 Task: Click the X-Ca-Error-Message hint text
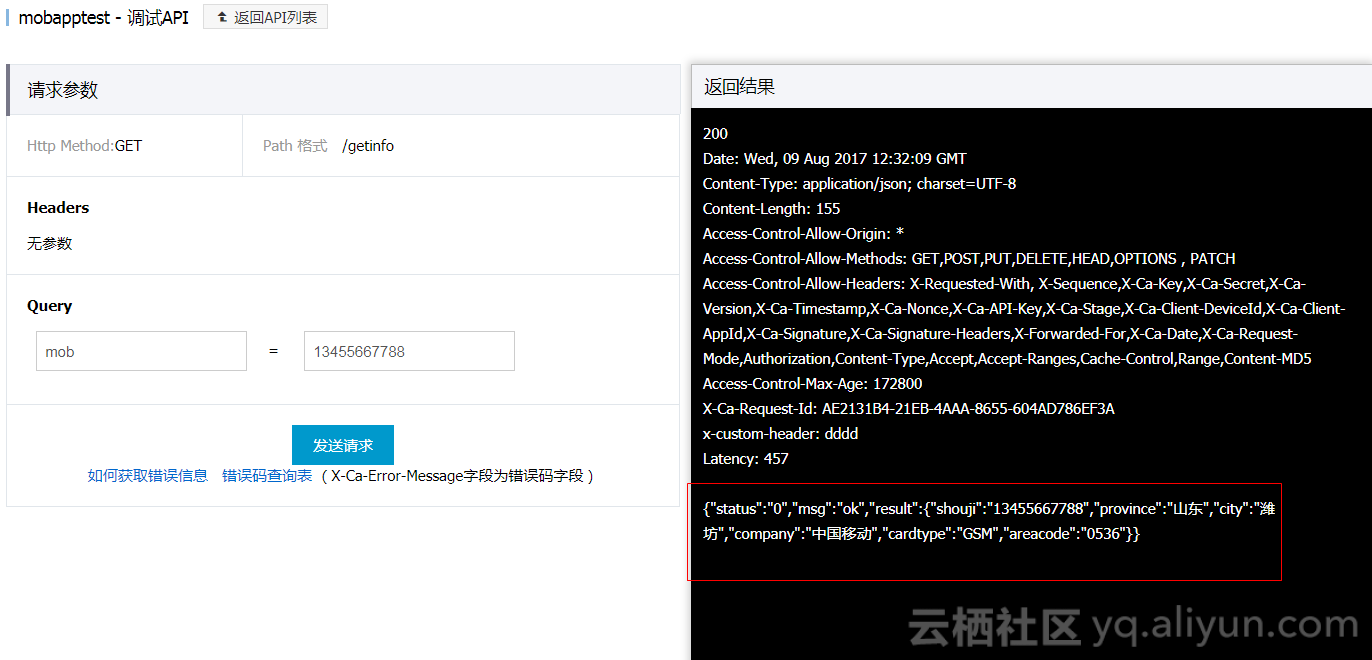click(457, 476)
